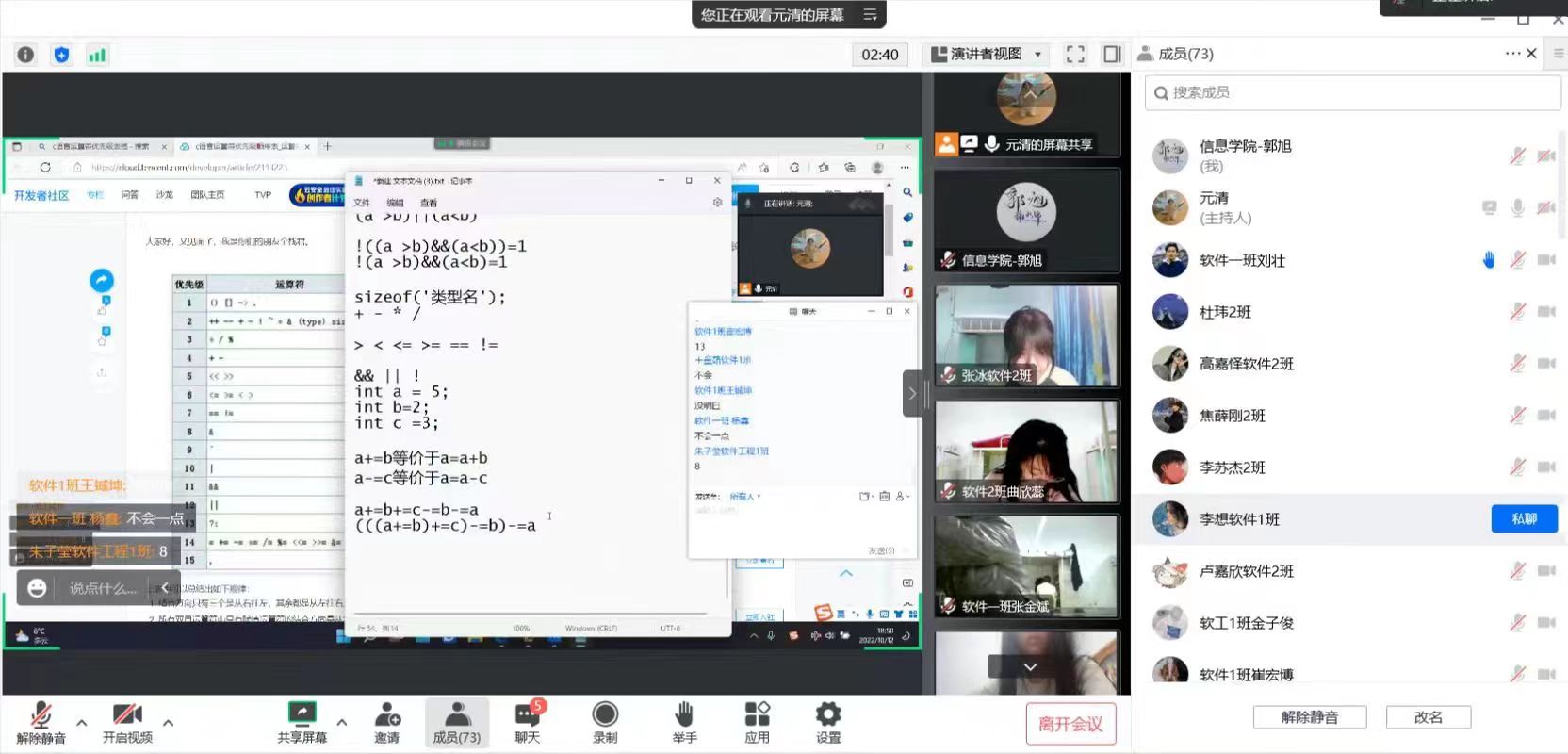Open the Invite (邀请) icon
Image resolution: width=1568 pixels, height=754 pixels.
click(x=387, y=722)
